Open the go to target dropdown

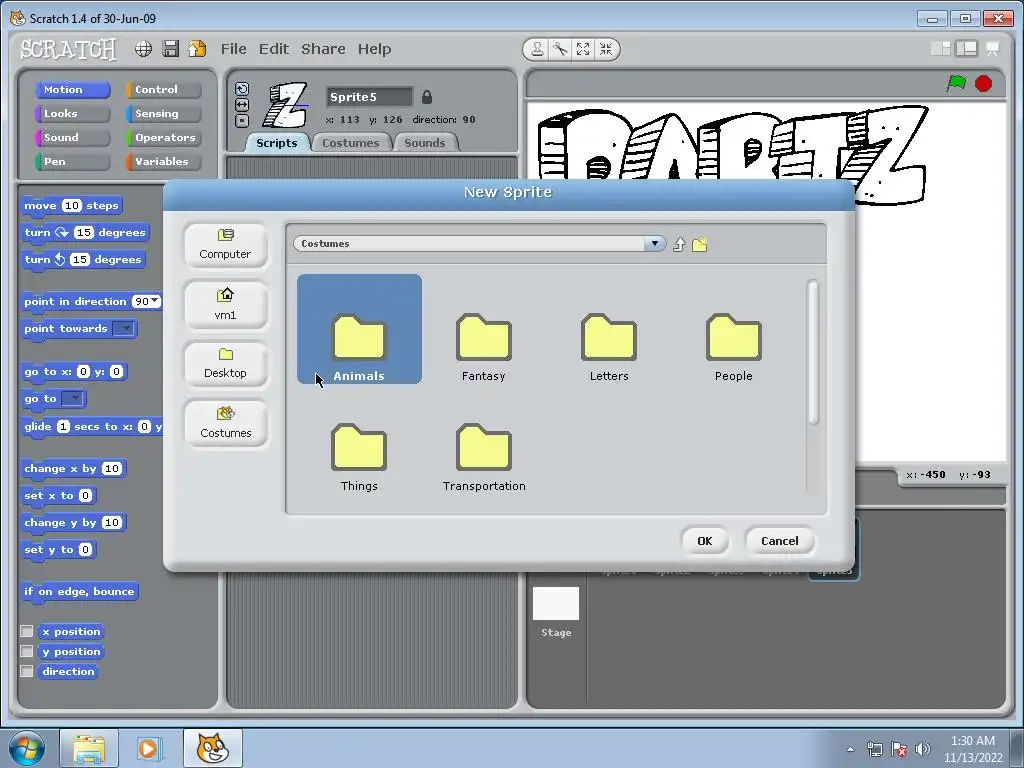tap(72, 398)
